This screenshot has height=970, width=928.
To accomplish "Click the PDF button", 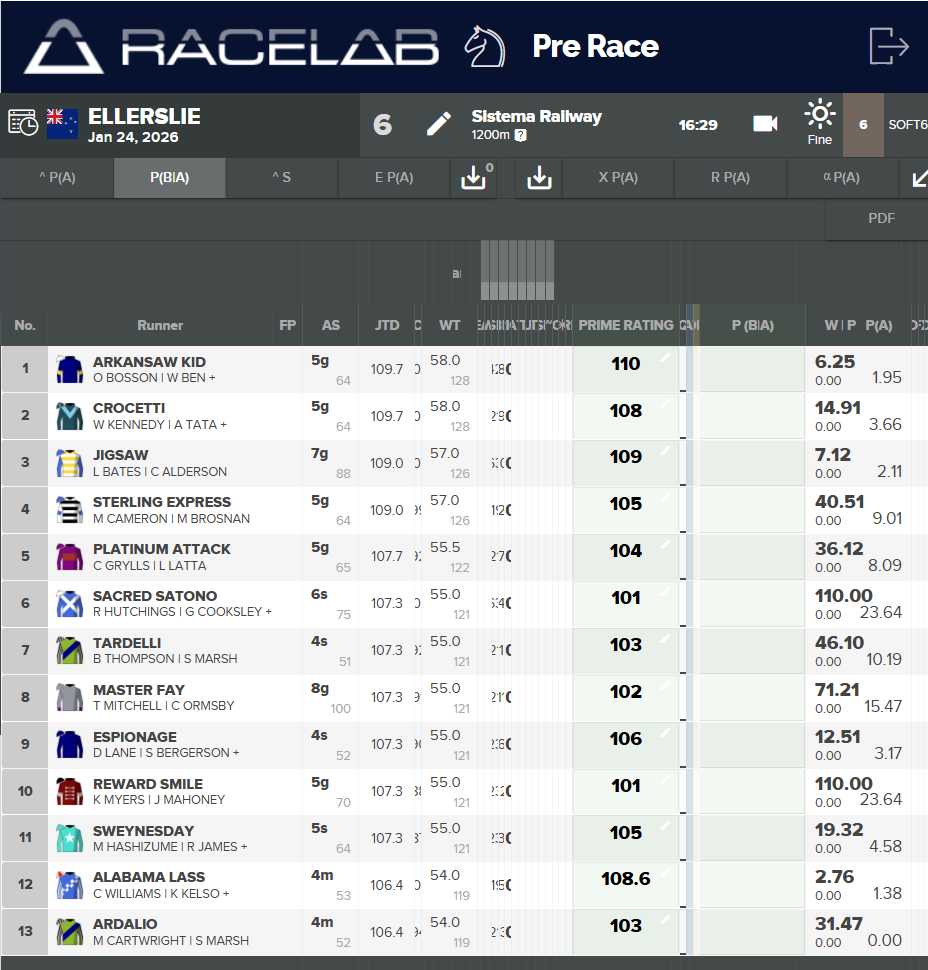I will click(x=881, y=219).
